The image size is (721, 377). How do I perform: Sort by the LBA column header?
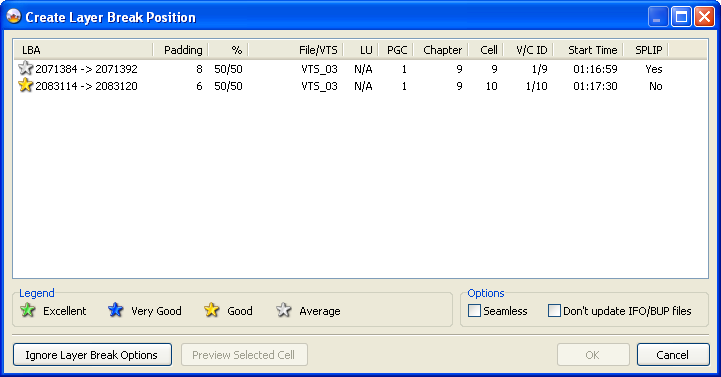pyautogui.click(x=83, y=50)
